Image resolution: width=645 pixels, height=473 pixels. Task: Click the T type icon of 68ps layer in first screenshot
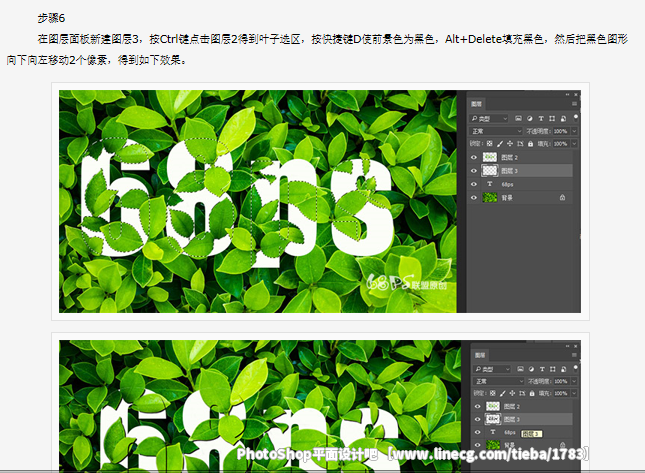490,184
